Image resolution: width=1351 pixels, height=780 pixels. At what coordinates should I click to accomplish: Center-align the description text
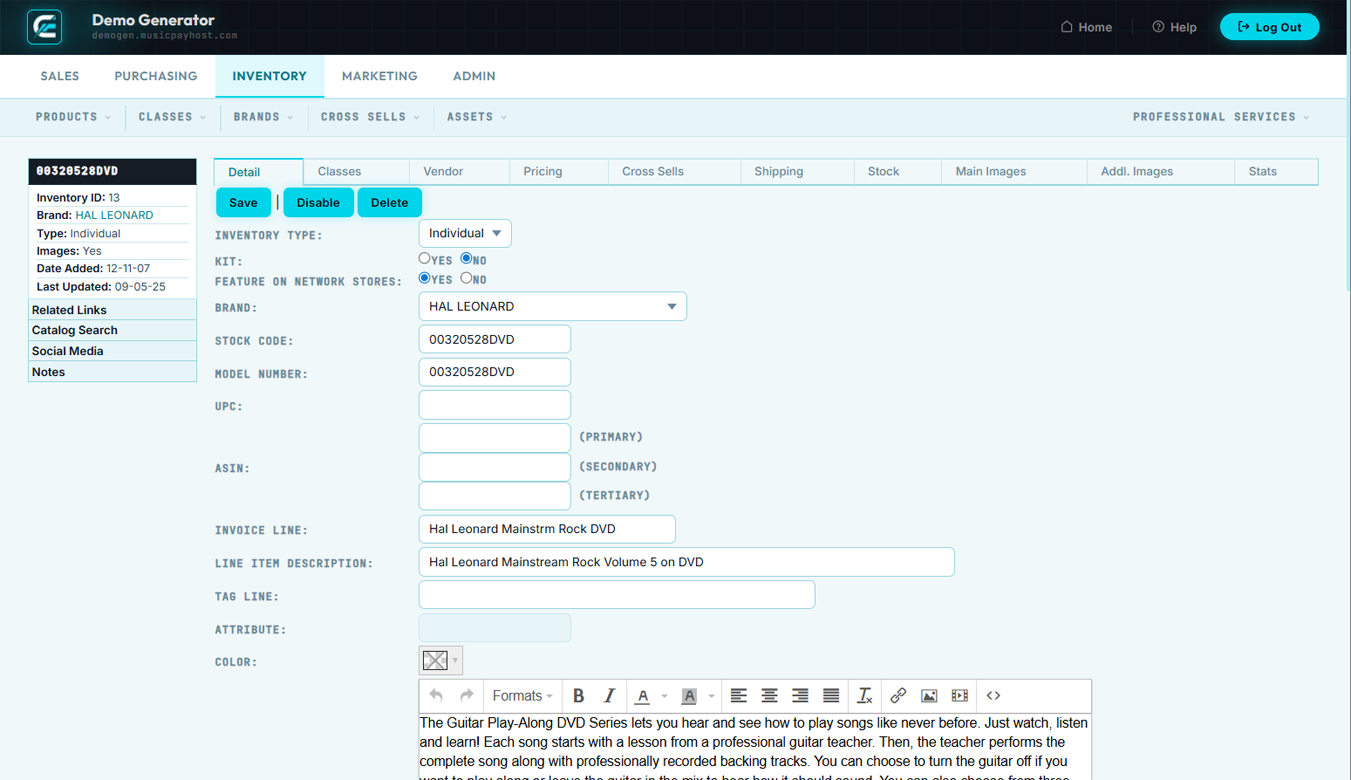[769, 696]
